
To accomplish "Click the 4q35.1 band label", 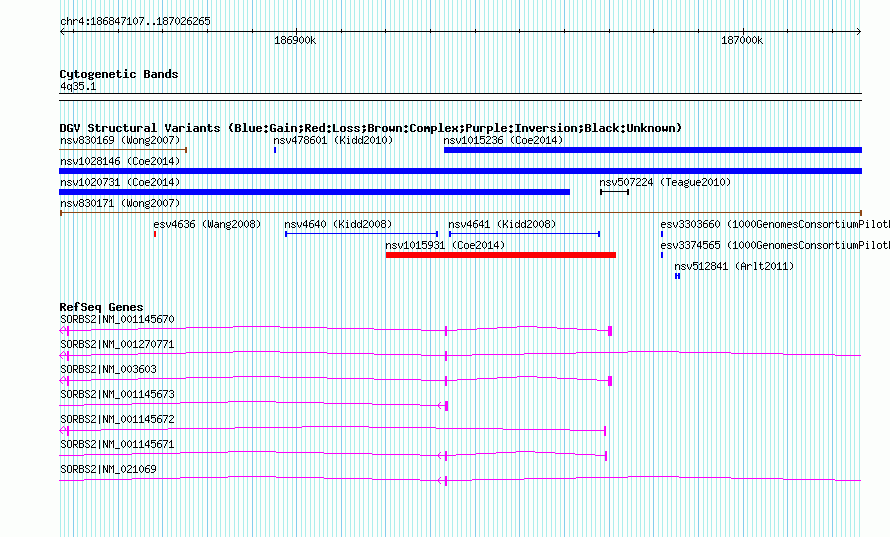I will pos(78,86).
